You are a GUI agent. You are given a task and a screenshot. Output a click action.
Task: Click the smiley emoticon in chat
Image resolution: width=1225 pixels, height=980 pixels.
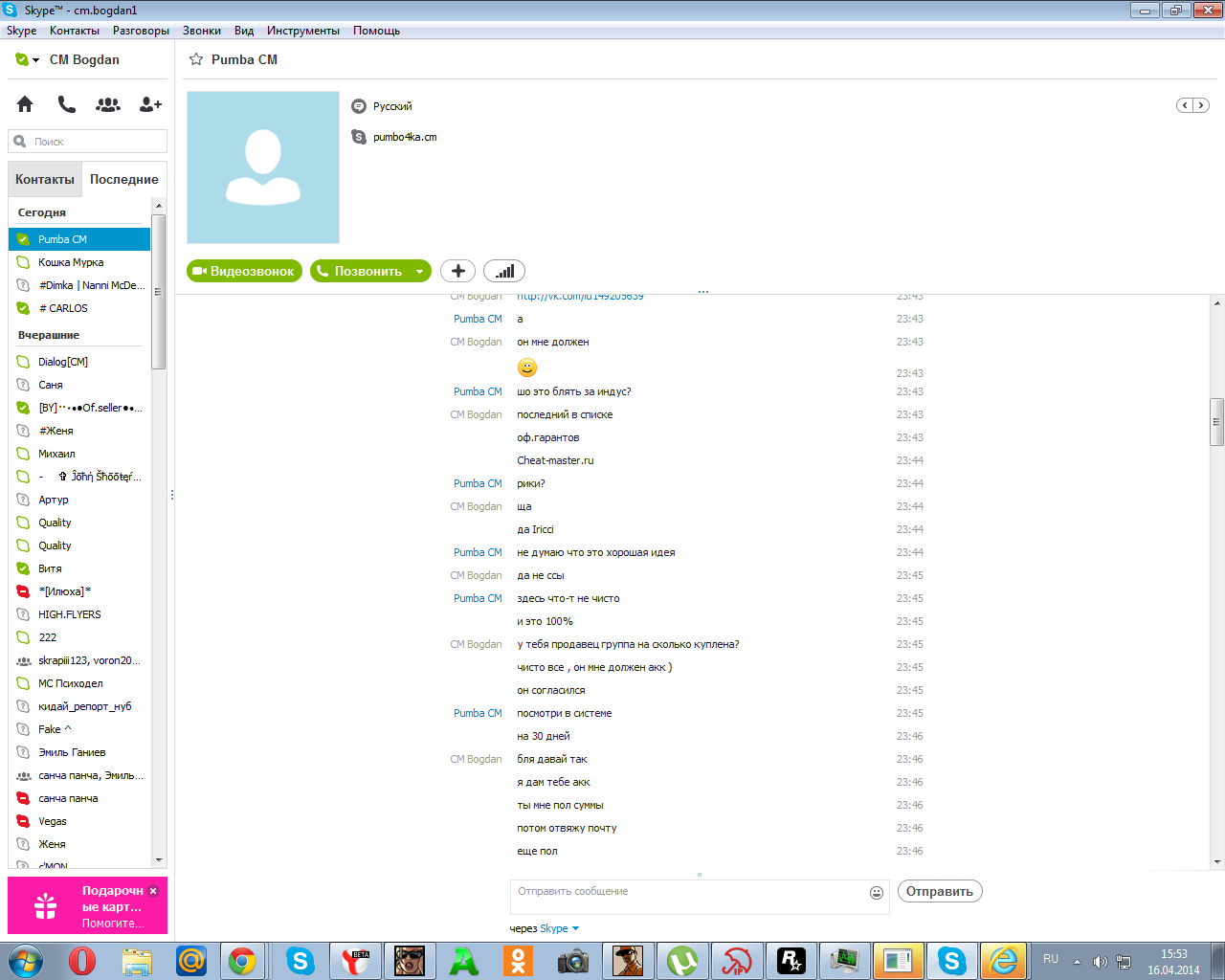coord(527,367)
